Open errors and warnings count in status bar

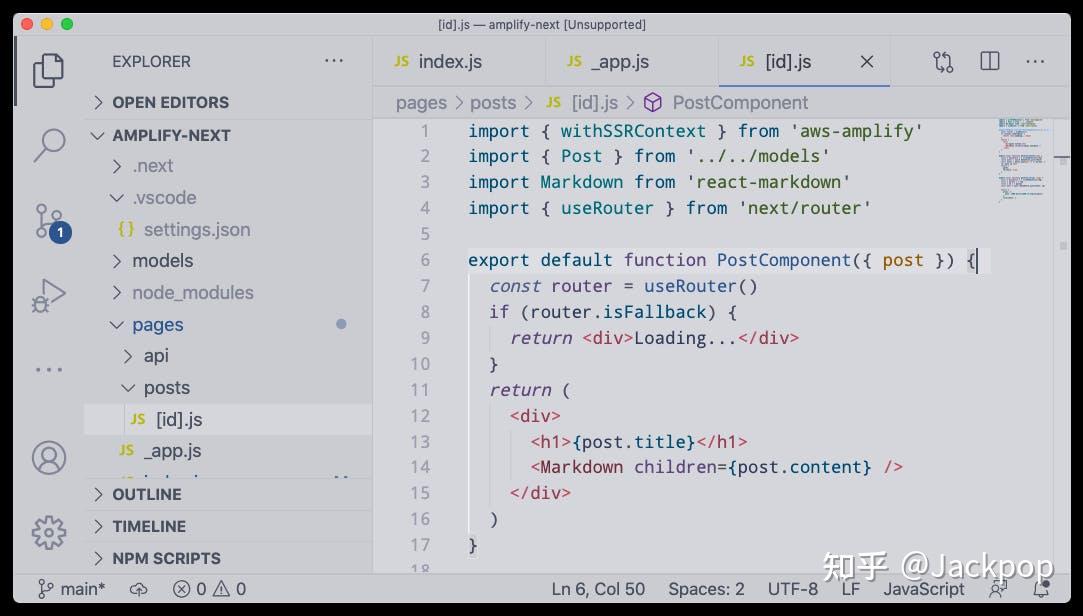(x=209, y=589)
